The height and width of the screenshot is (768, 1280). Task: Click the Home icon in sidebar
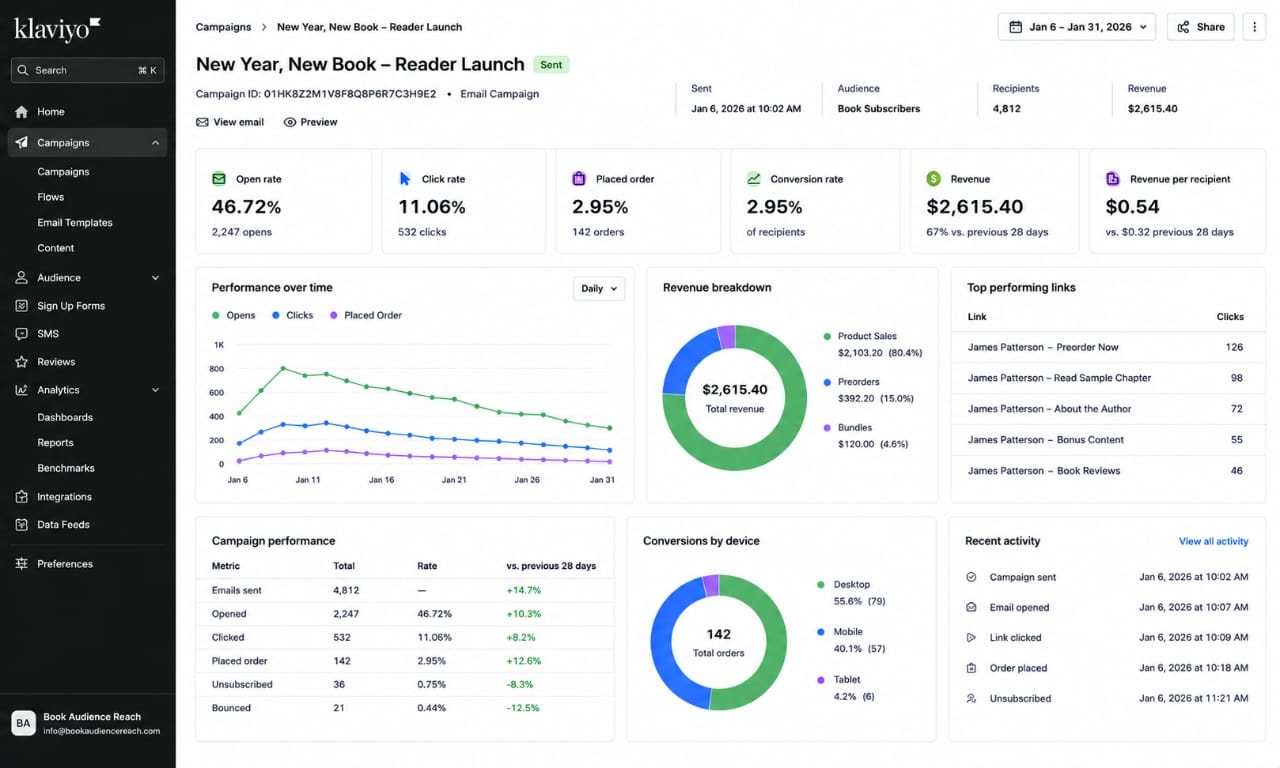[21, 112]
